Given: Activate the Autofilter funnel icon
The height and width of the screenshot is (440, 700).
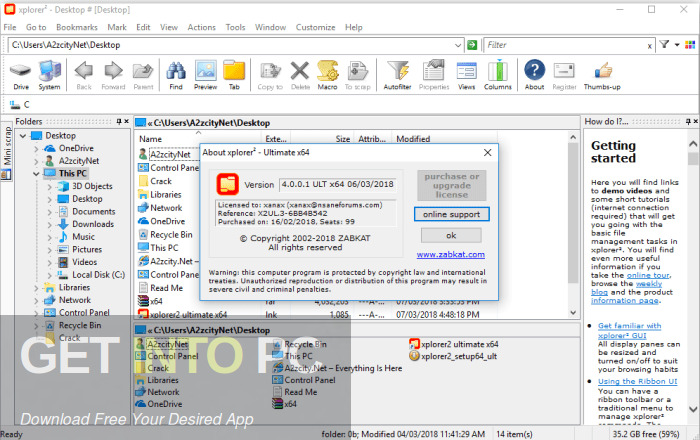Looking at the screenshot, I should click(397, 75).
